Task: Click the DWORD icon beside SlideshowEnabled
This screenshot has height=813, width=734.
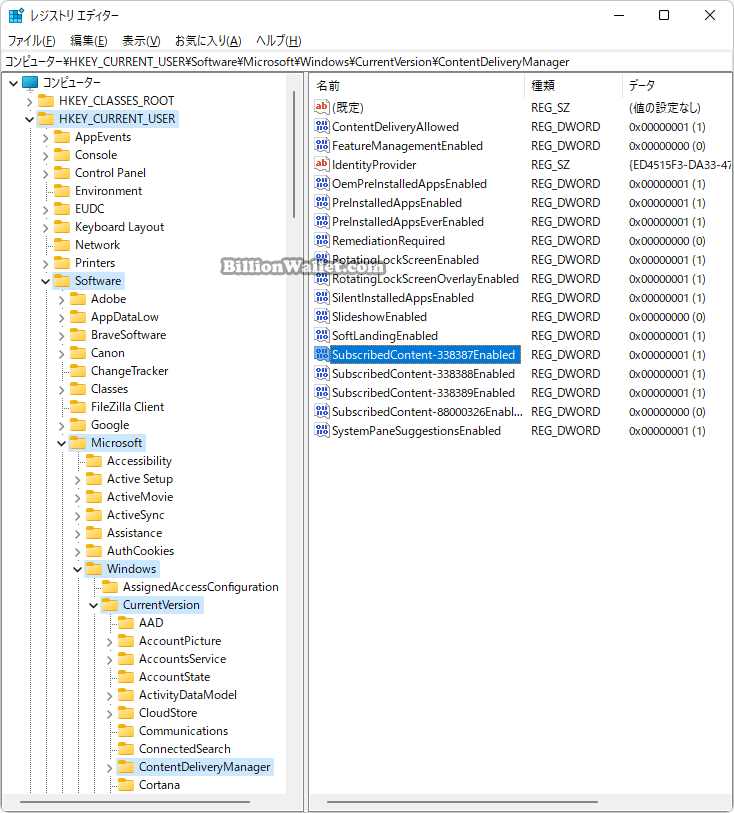Action: tap(321, 316)
